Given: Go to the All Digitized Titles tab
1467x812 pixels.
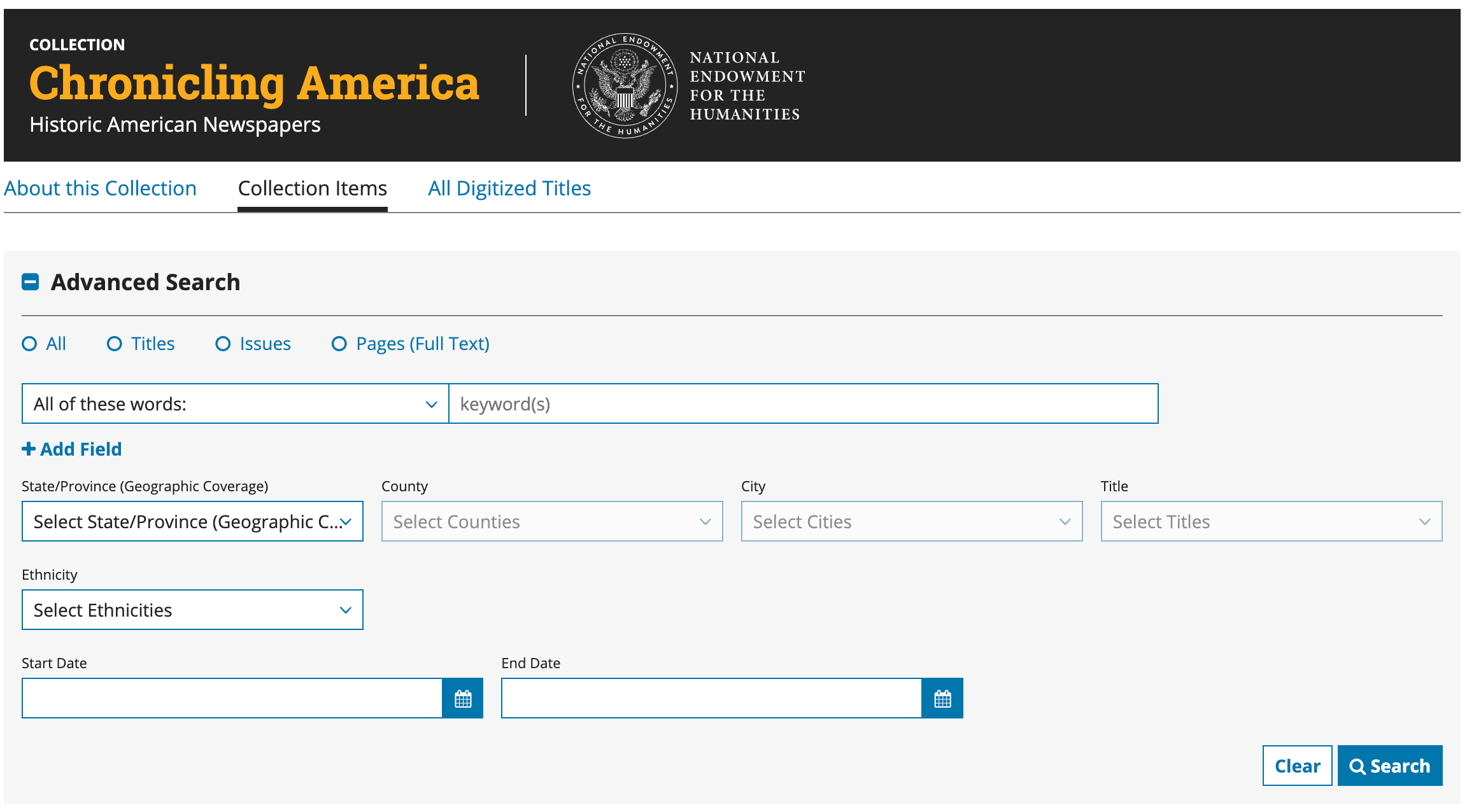Looking at the screenshot, I should coord(509,188).
